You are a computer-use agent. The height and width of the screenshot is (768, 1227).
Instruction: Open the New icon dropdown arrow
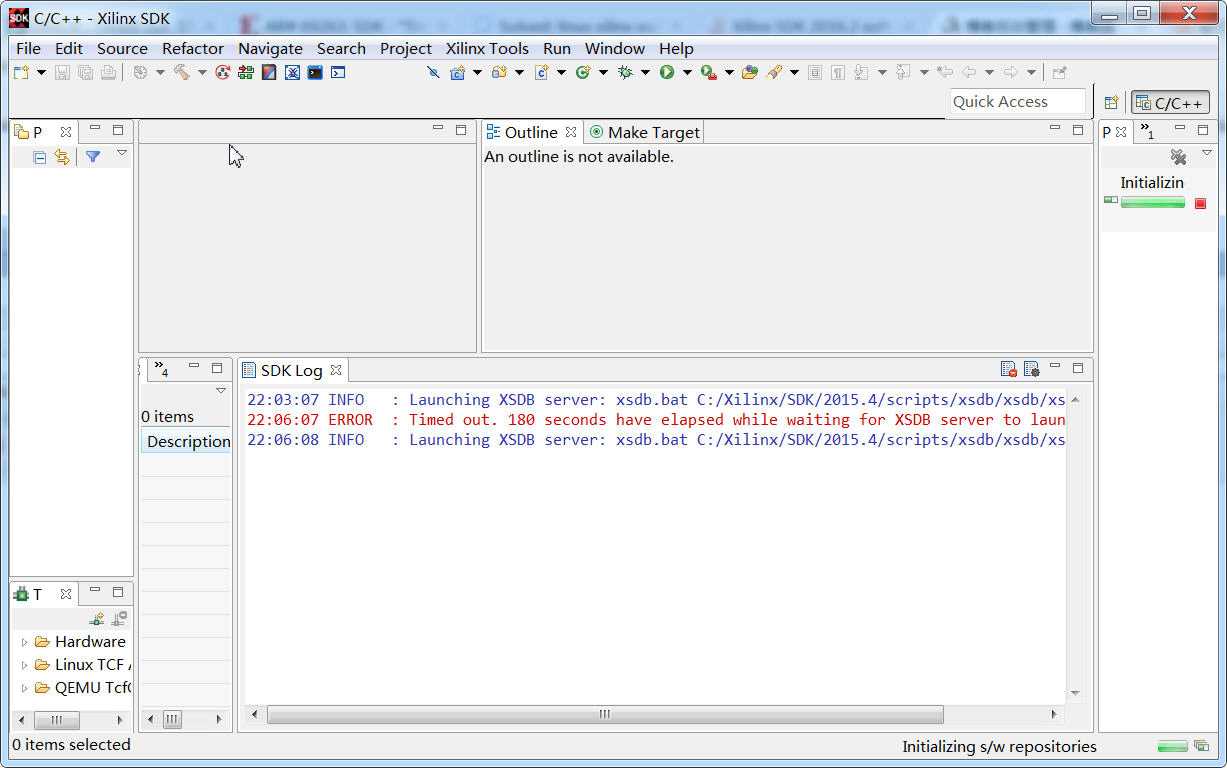pyautogui.click(x=41, y=72)
